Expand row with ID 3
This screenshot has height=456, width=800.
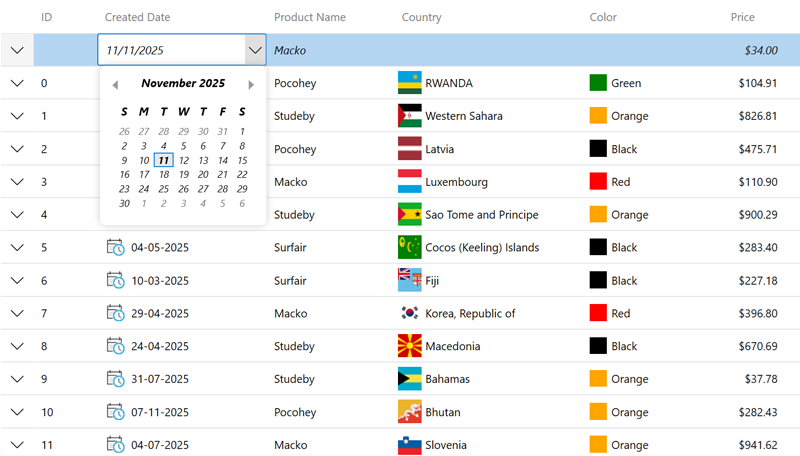click(x=17, y=182)
